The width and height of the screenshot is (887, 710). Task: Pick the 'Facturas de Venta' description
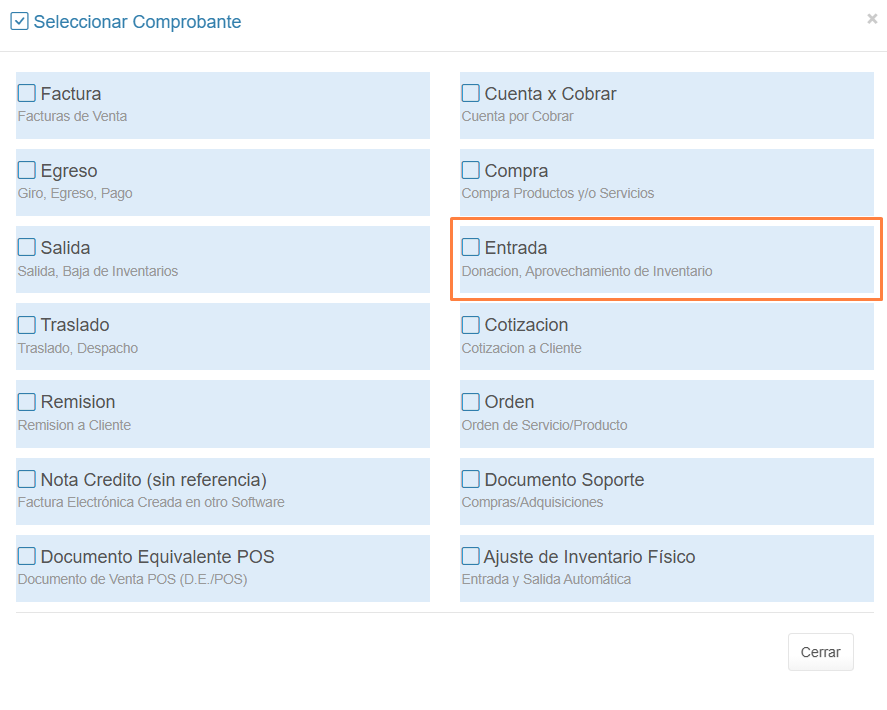72,116
